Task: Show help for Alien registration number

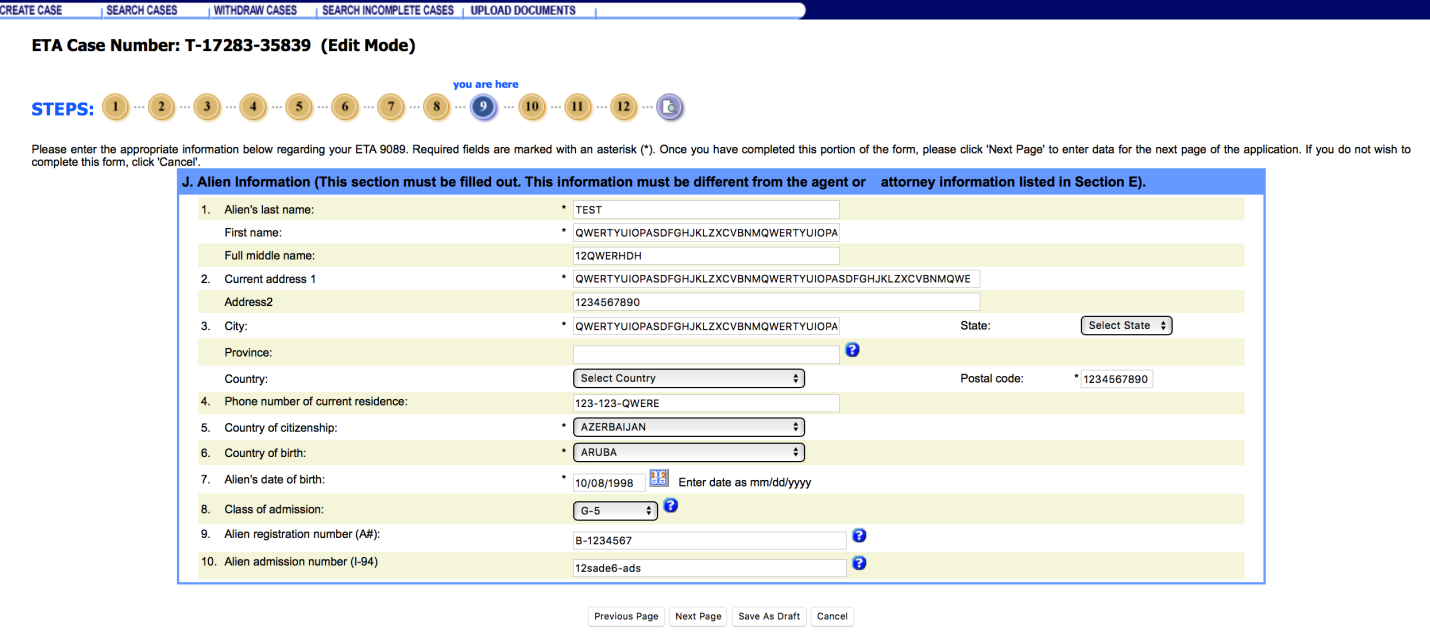Action: [859, 537]
